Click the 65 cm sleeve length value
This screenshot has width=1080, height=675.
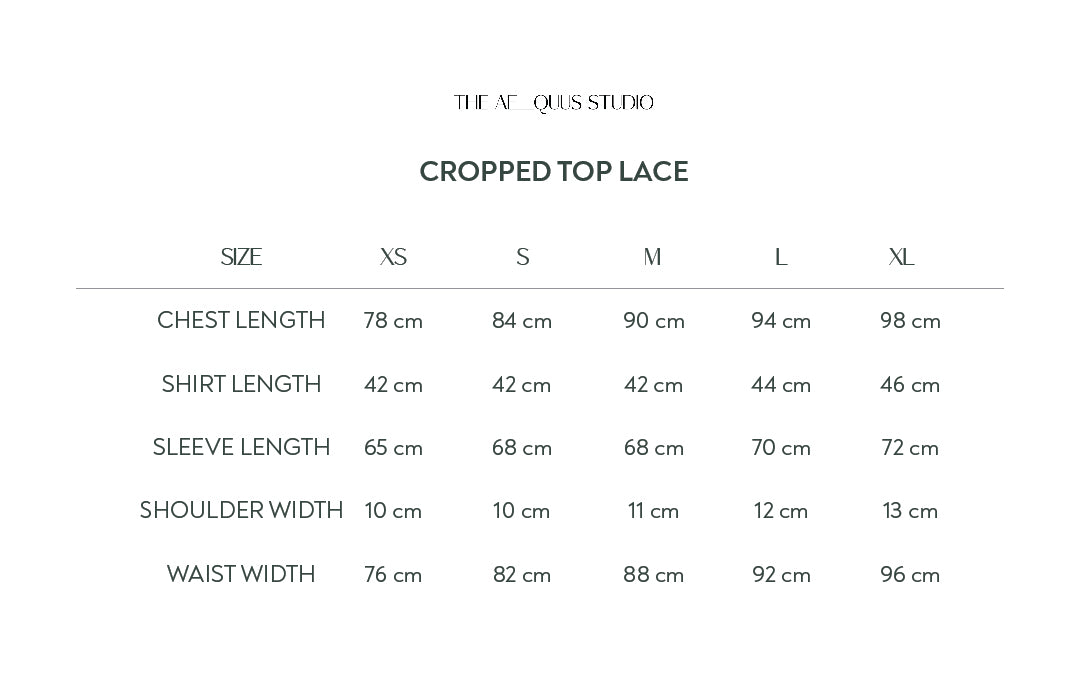pyautogui.click(x=393, y=447)
